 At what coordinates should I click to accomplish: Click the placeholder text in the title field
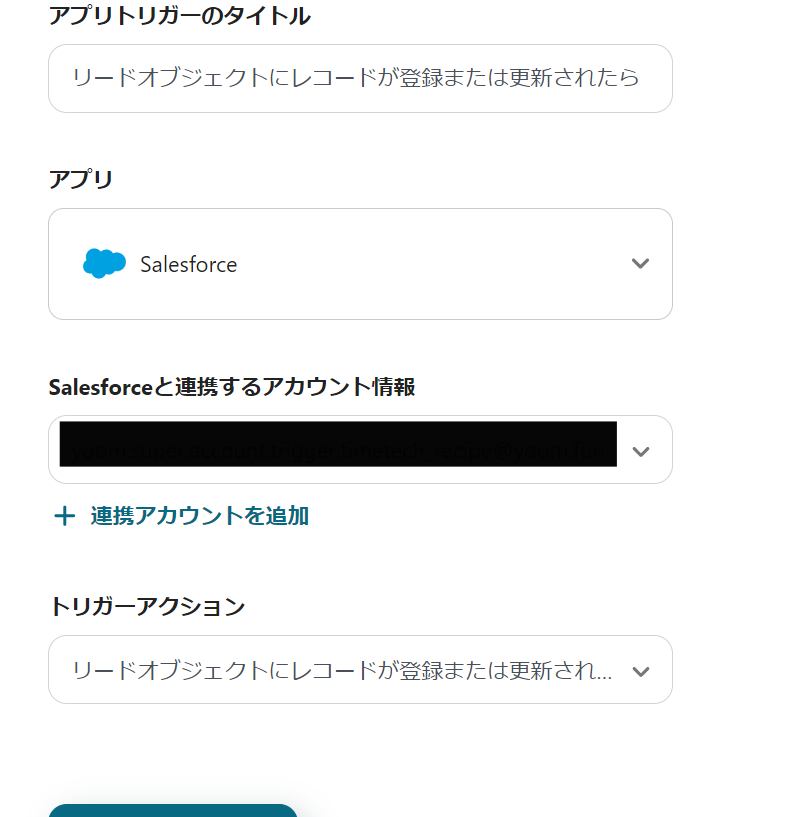(355, 78)
